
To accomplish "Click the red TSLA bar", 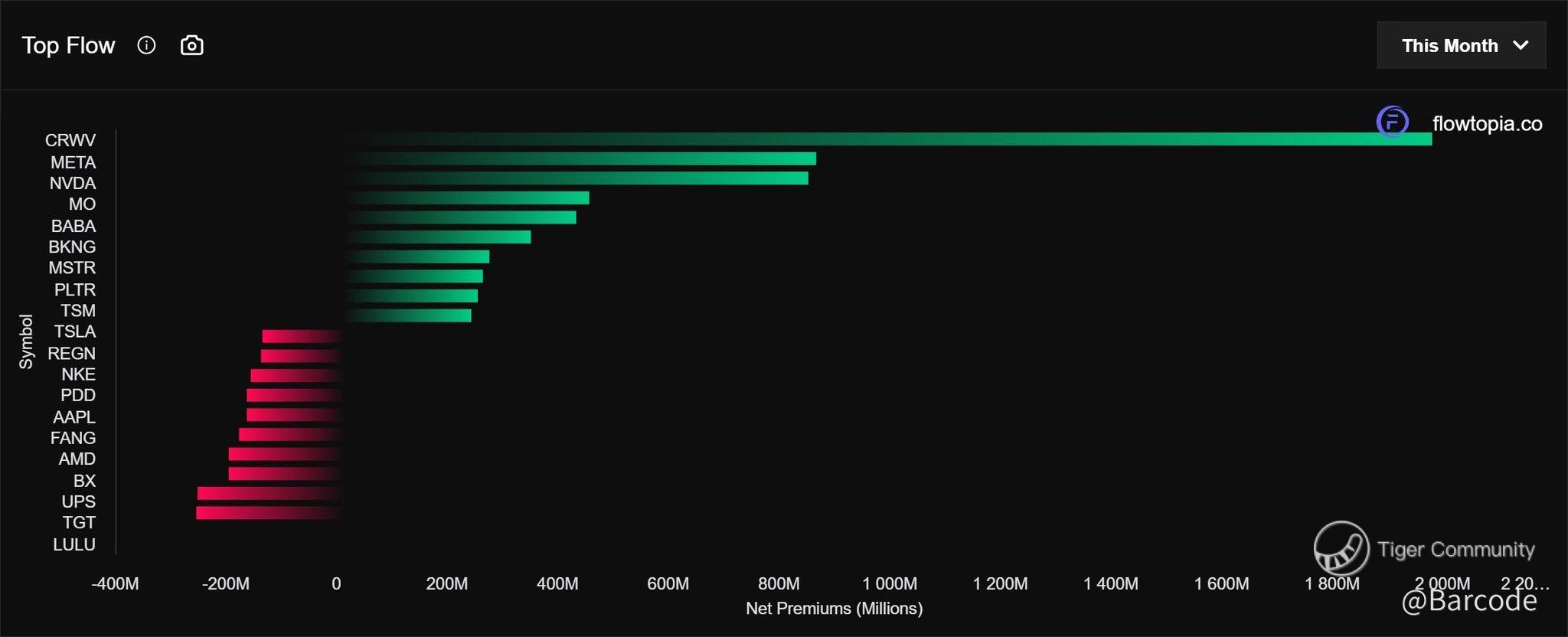I will point(302,336).
